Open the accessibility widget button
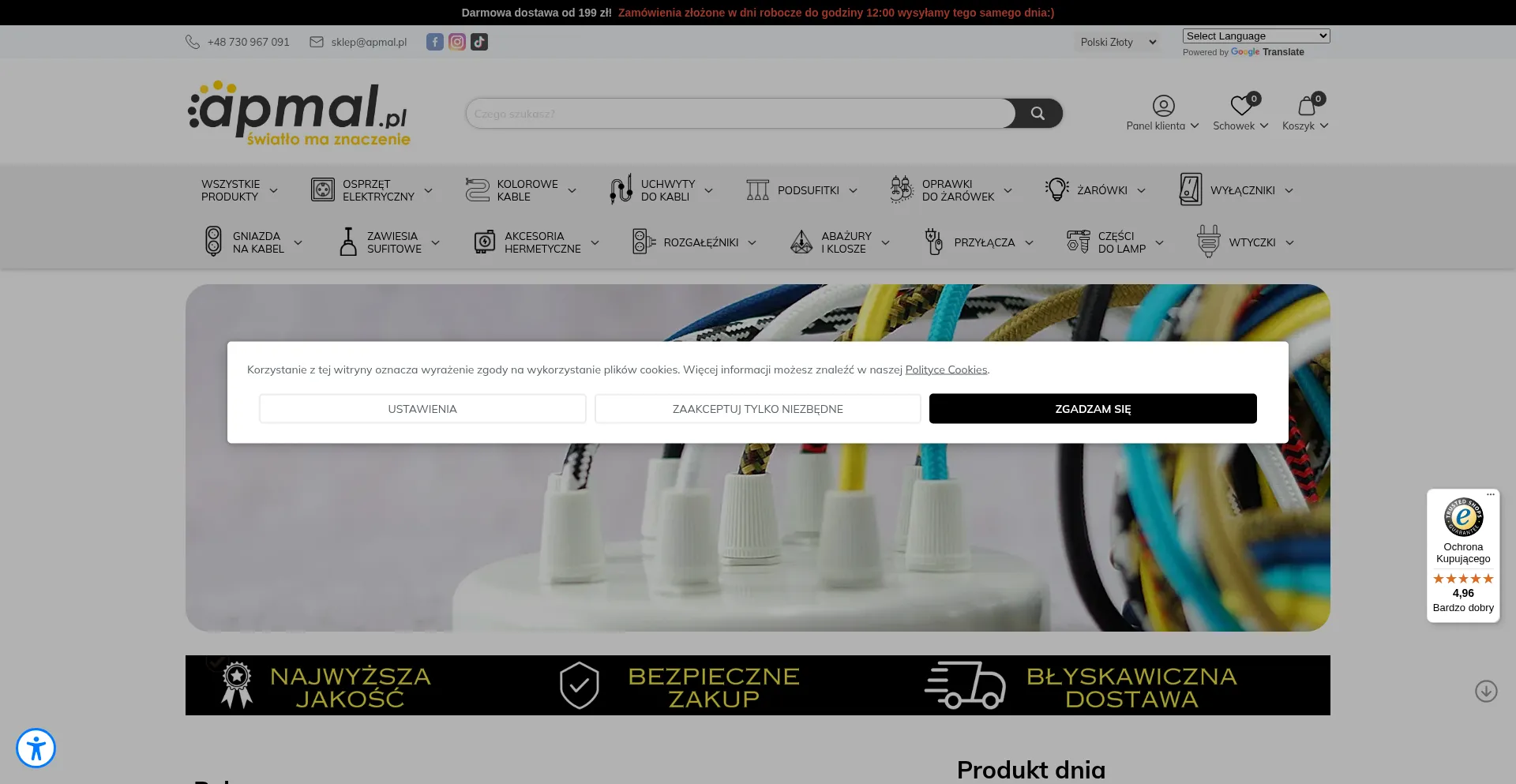 36,748
